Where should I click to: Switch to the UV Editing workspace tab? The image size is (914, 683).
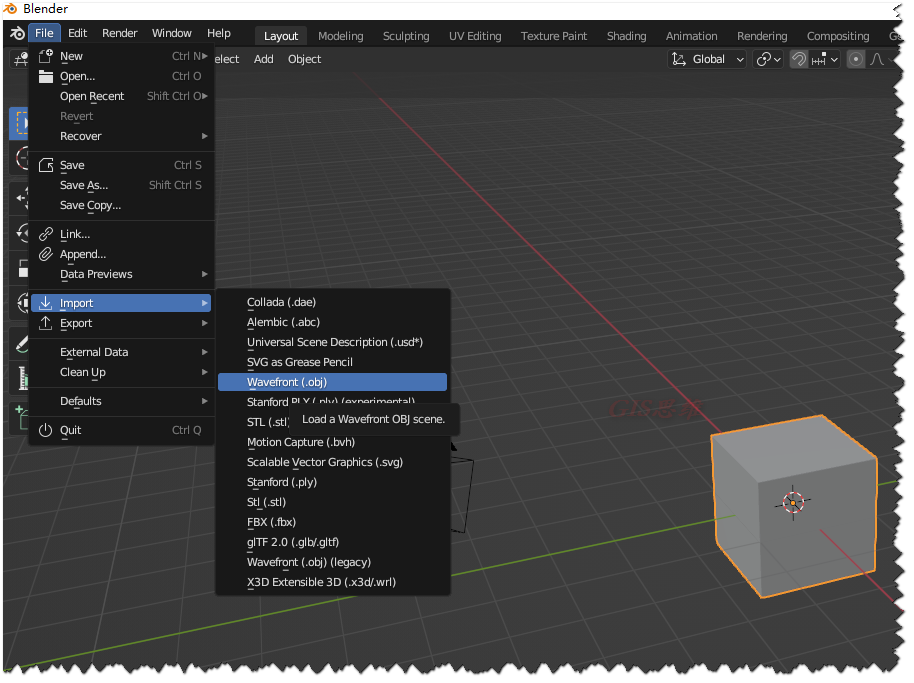point(475,36)
